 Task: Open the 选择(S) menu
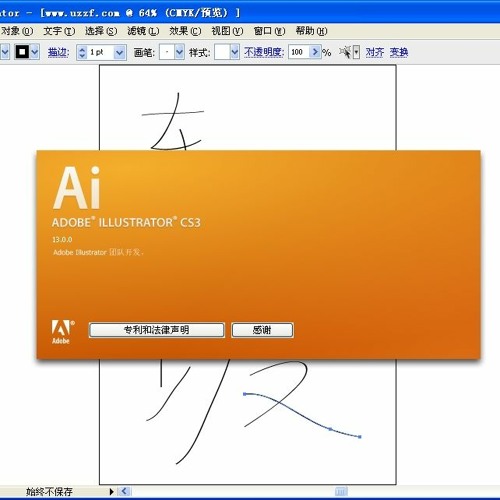tap(101, 31)
